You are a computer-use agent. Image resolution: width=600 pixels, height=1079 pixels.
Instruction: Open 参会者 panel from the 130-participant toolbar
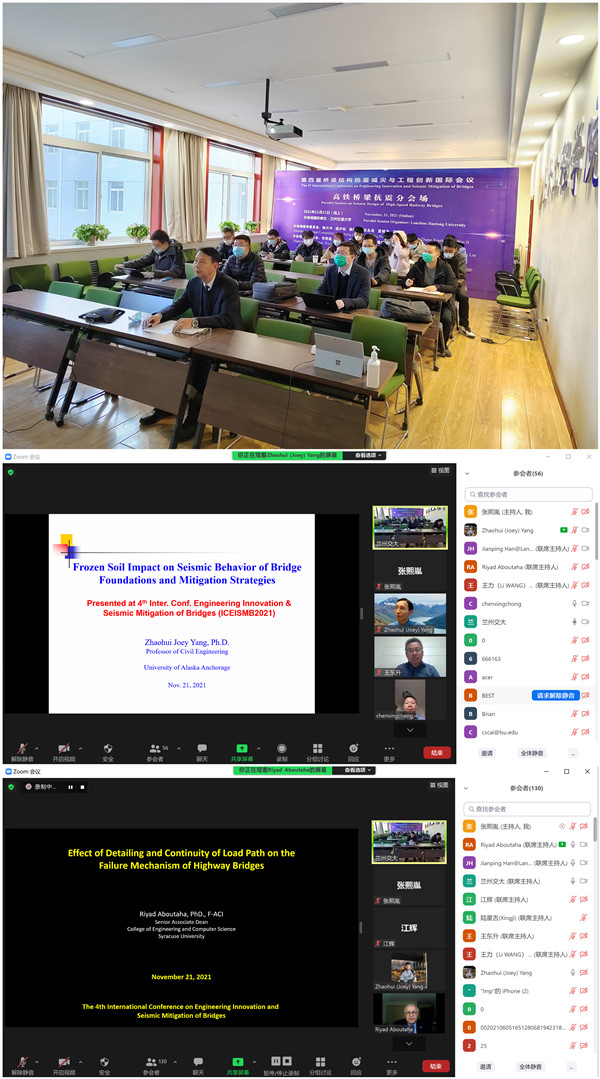click(x=151, y=1061)
